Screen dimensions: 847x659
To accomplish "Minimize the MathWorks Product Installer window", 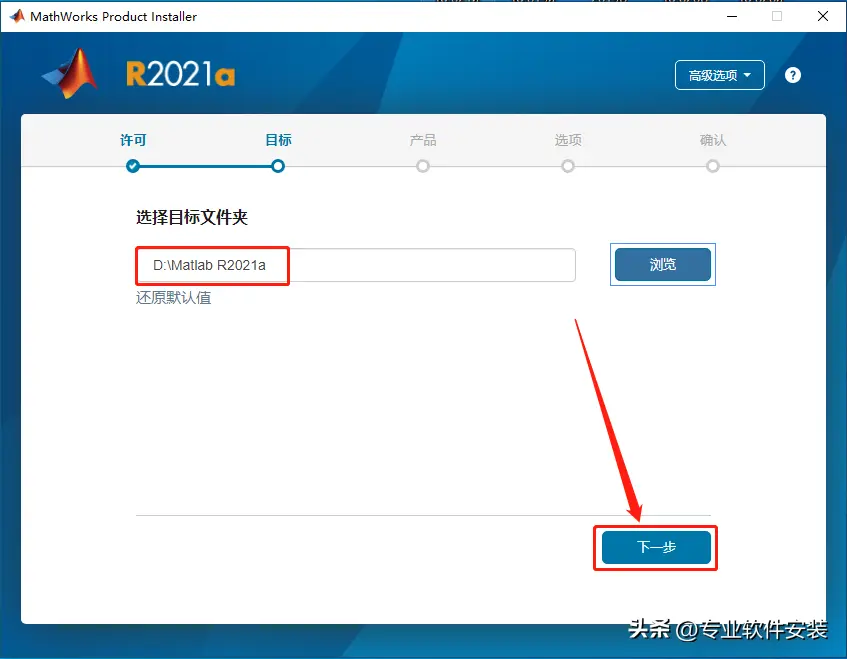I will [x=732, y=16].
